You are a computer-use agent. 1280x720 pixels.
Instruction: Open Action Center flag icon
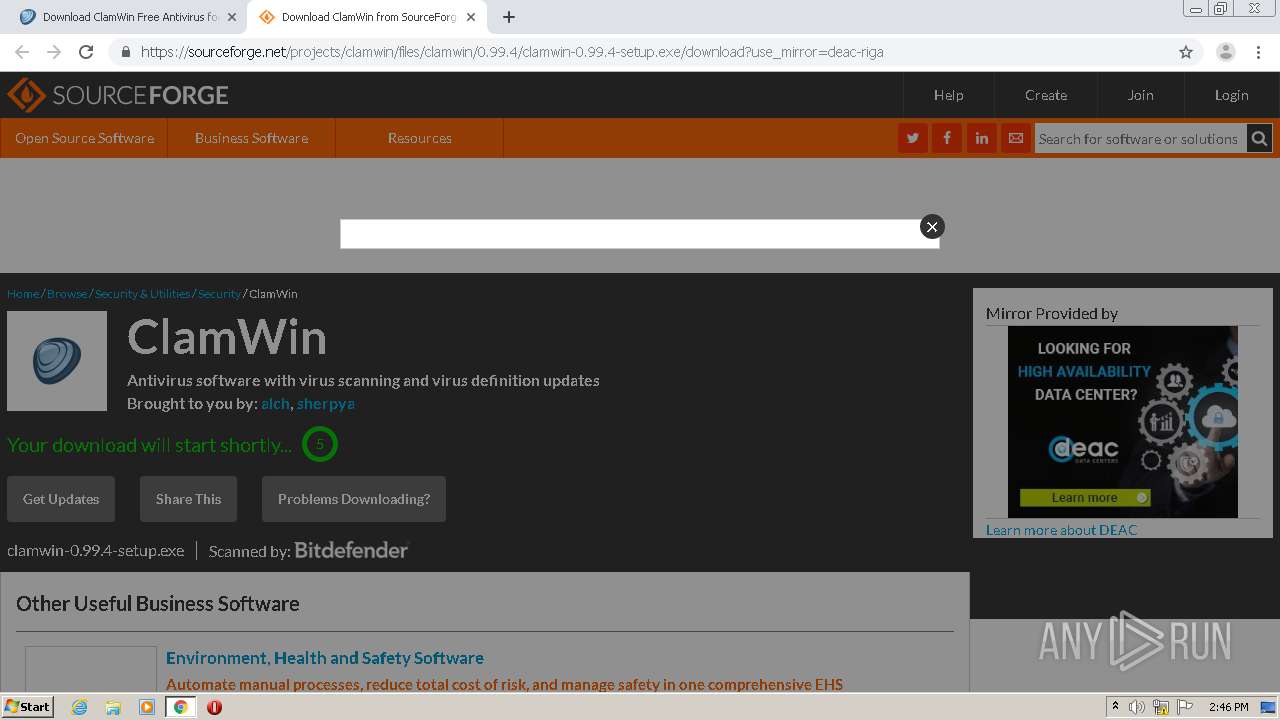click(1185, 707)
